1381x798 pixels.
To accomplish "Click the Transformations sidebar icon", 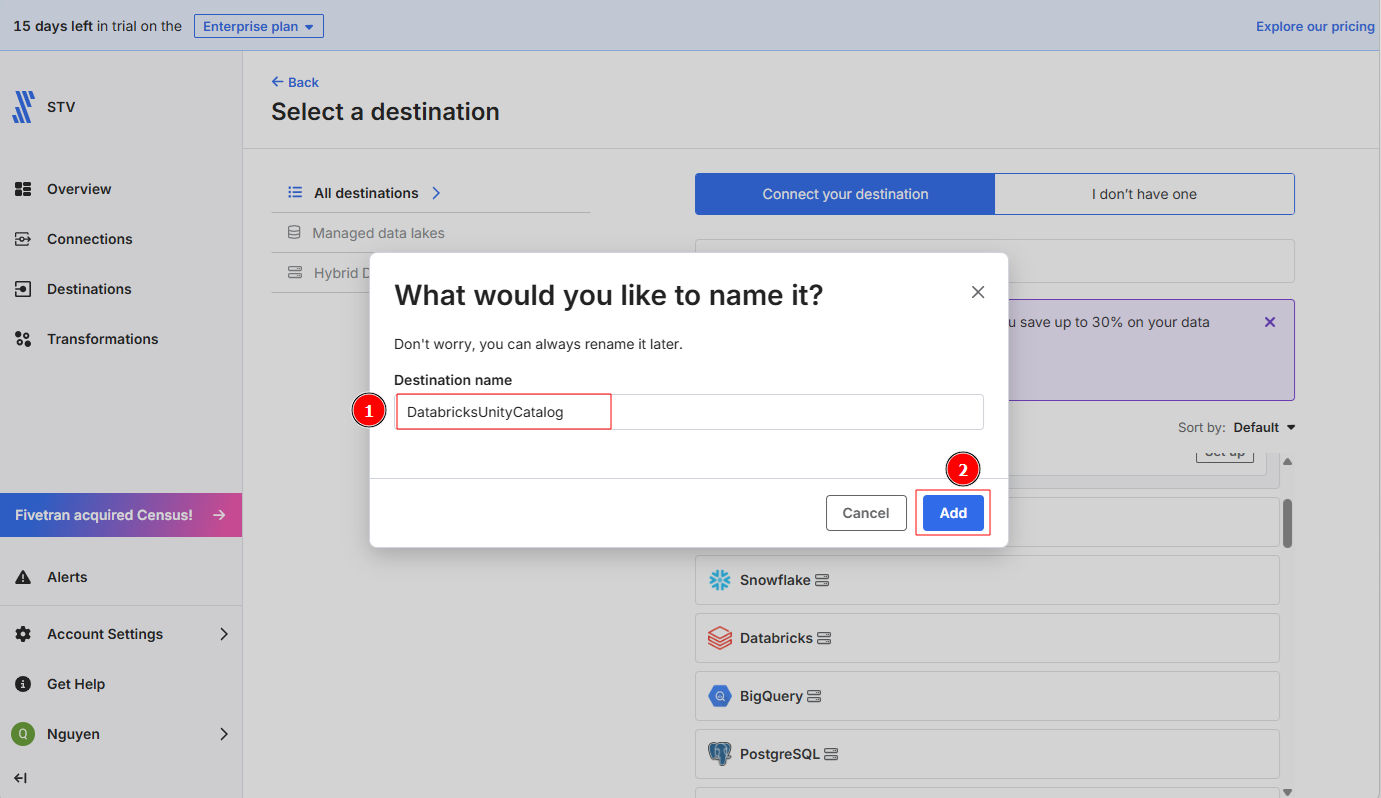I will 23,339.
